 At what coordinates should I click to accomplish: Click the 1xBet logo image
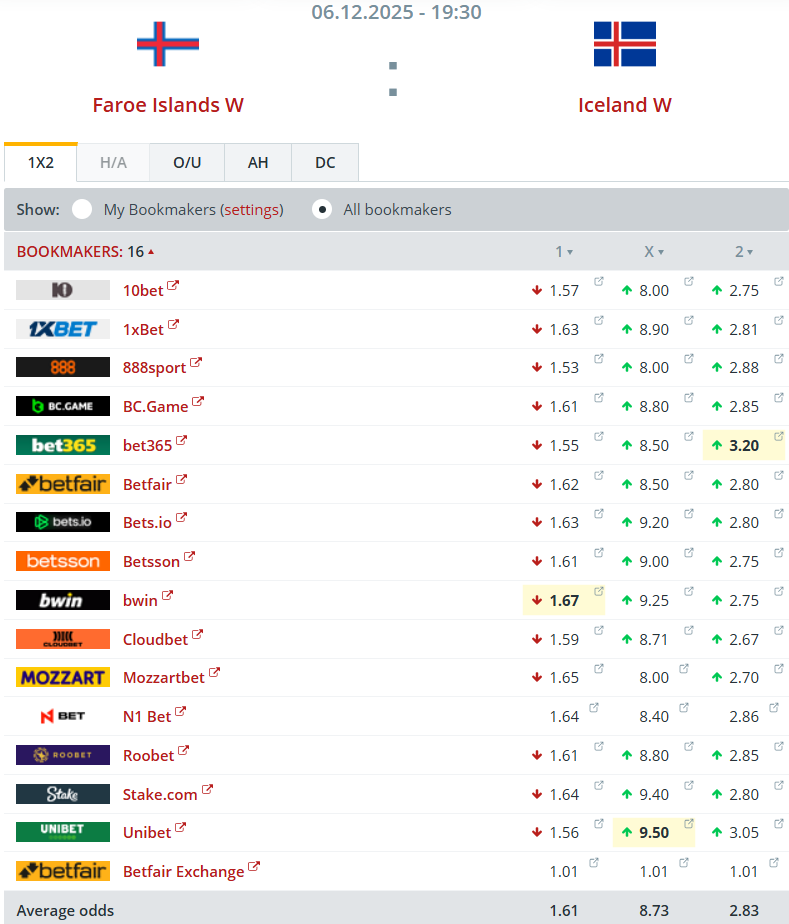(x=63, y=329)
